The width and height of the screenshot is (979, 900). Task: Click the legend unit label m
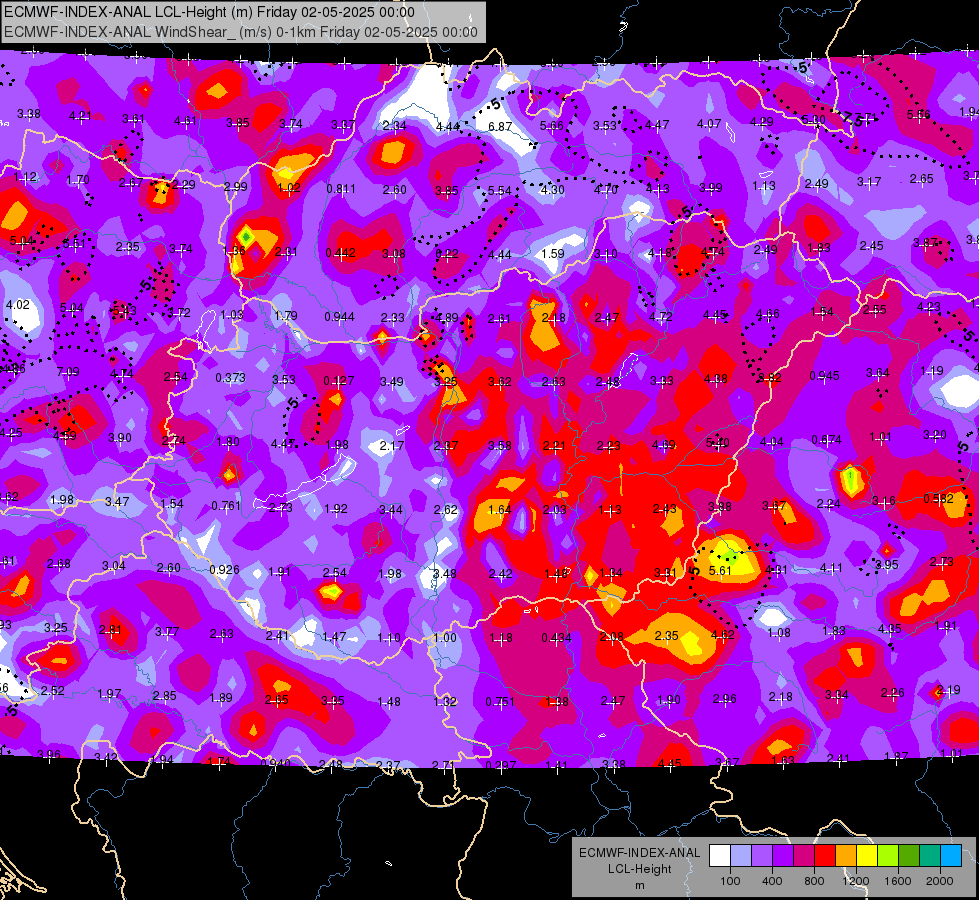click(640, 886)
